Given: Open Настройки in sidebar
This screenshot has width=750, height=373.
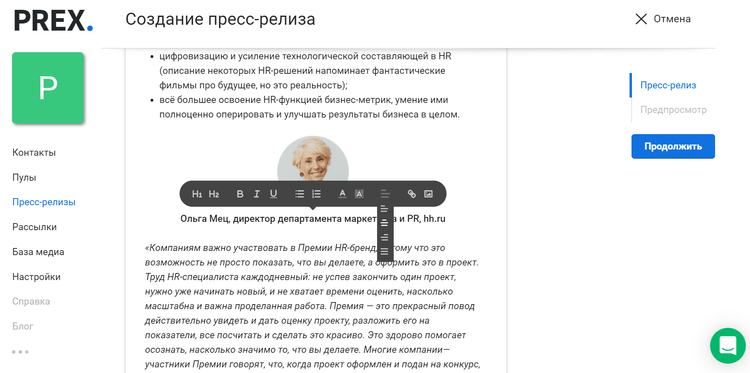Looking at the screenshot, I should (x=36, y=276).
